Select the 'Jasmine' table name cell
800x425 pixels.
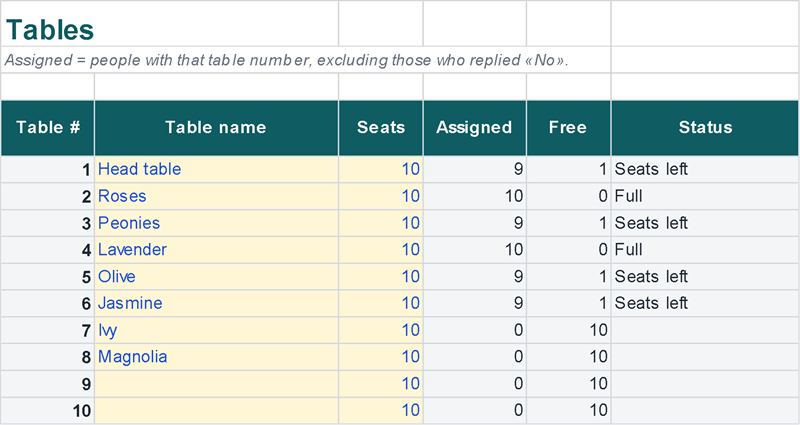pos(216,304)
